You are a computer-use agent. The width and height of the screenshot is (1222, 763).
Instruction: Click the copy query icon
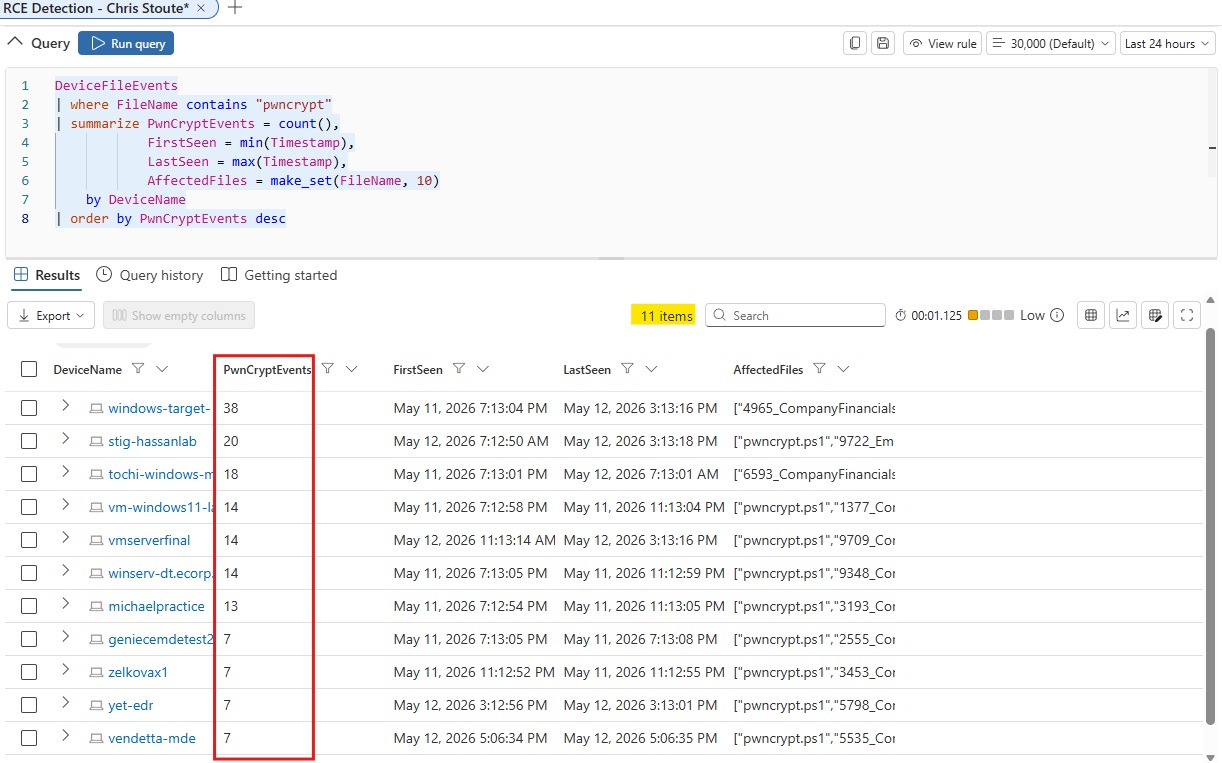855,43
